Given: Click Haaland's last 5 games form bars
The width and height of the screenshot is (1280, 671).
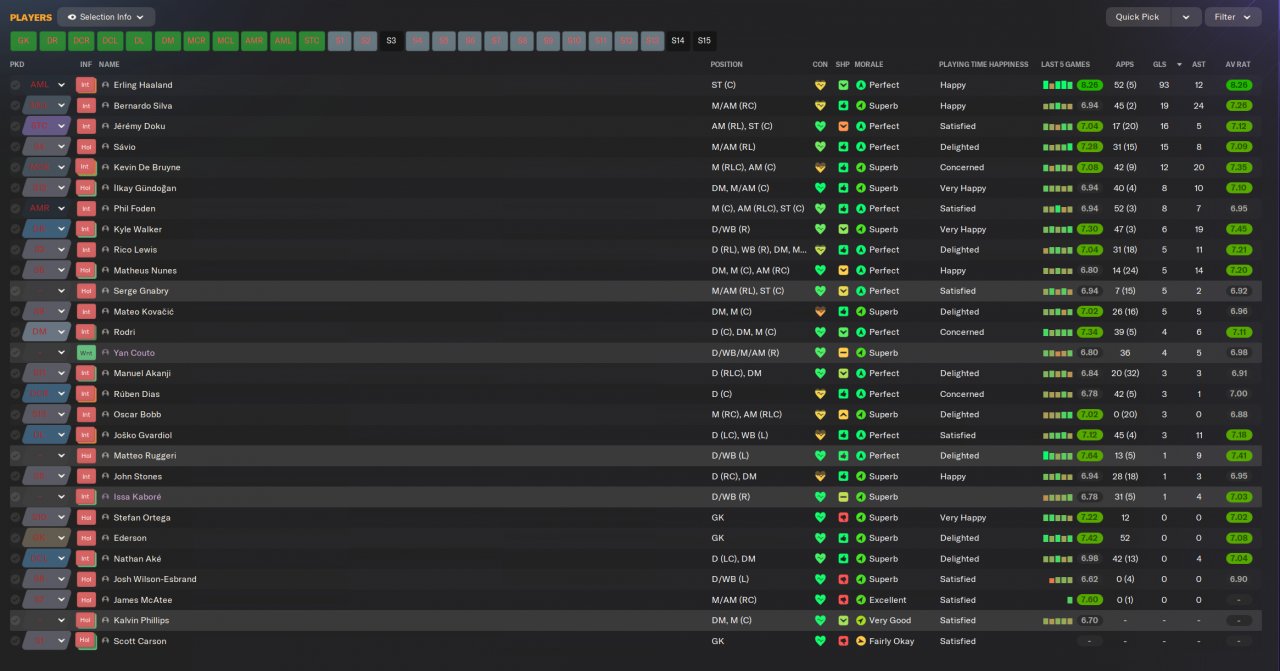Looking at the screenshot, I should (x=1058, y=85).
